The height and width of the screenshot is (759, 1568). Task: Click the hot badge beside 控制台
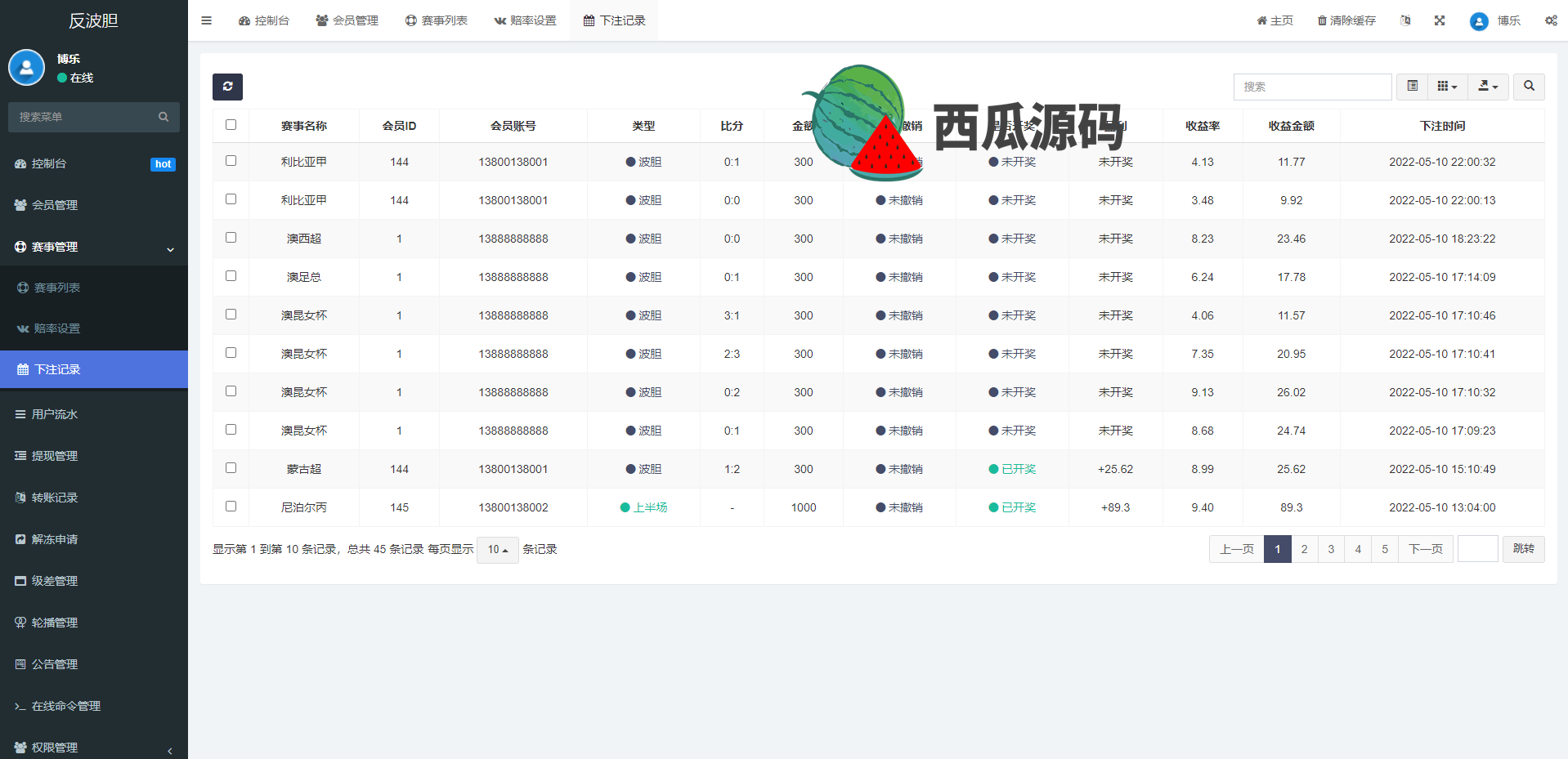164,164
